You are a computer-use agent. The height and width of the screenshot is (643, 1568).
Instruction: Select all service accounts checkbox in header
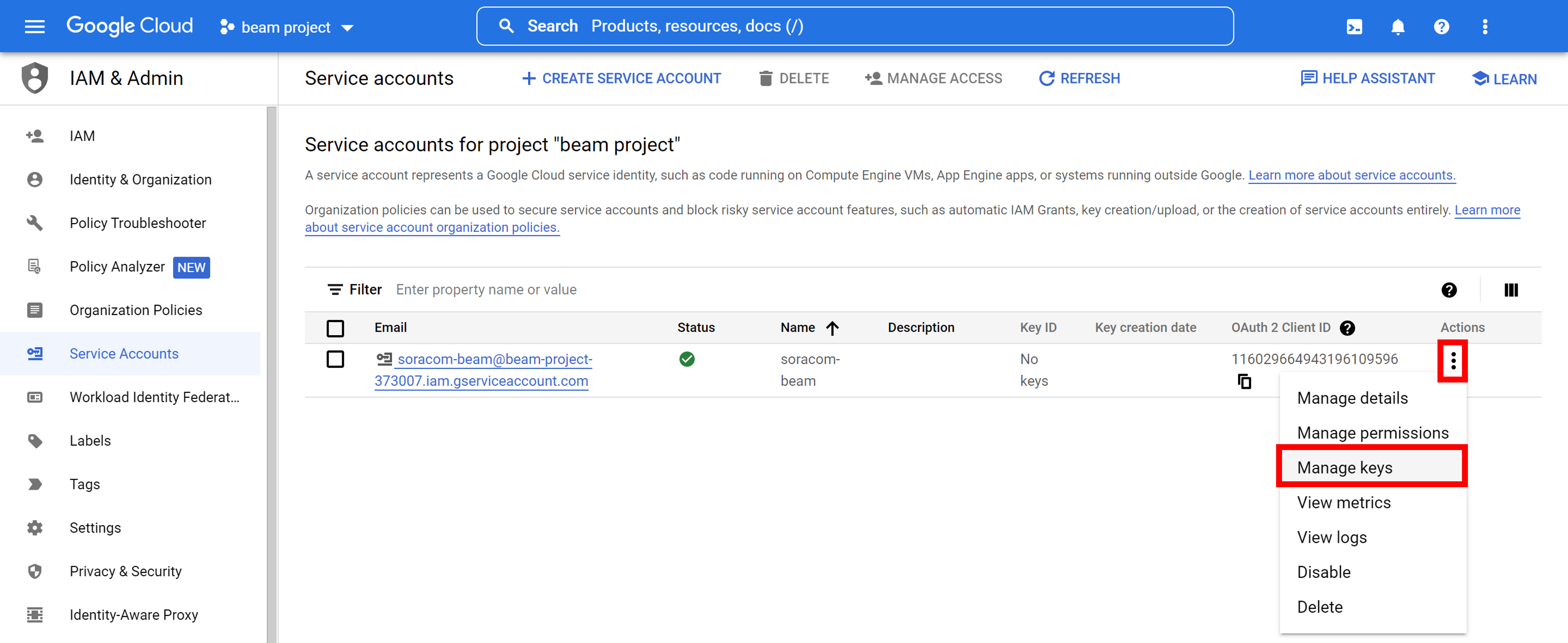(335, 328)
